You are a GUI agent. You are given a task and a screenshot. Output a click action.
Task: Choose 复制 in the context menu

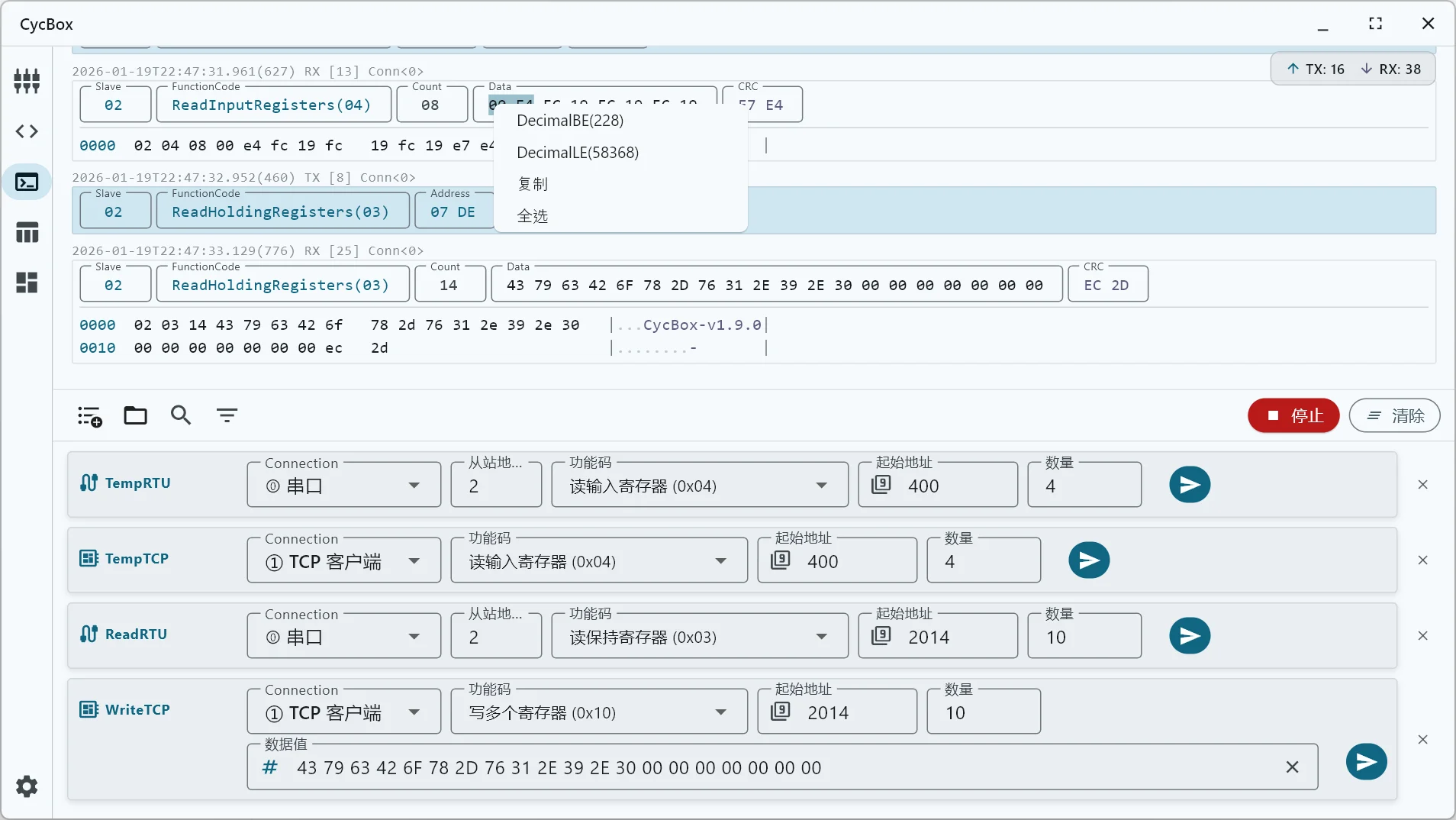pyautogui.click(x=533, y=184)
